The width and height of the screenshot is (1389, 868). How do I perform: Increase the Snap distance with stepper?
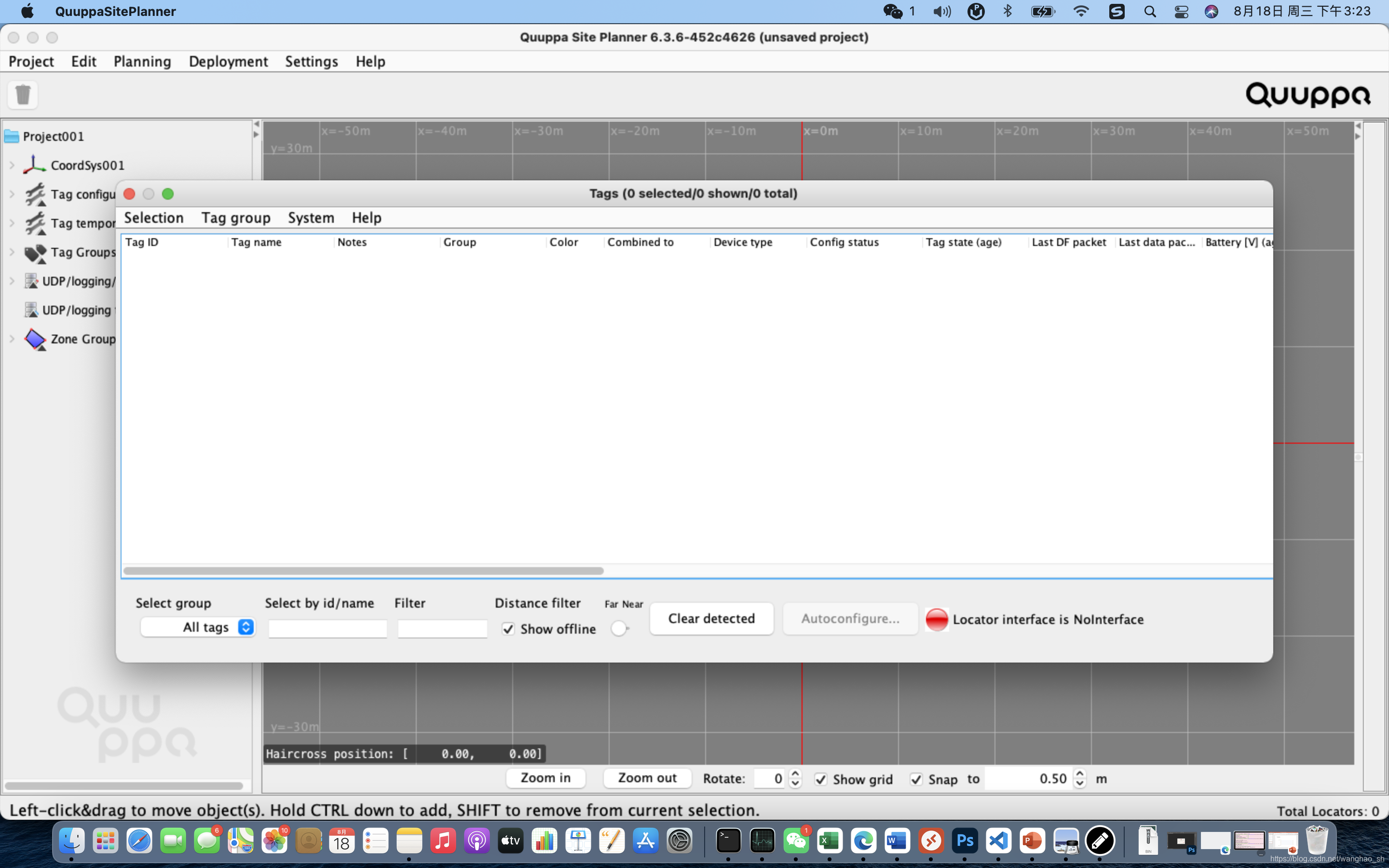(1080, 774)
